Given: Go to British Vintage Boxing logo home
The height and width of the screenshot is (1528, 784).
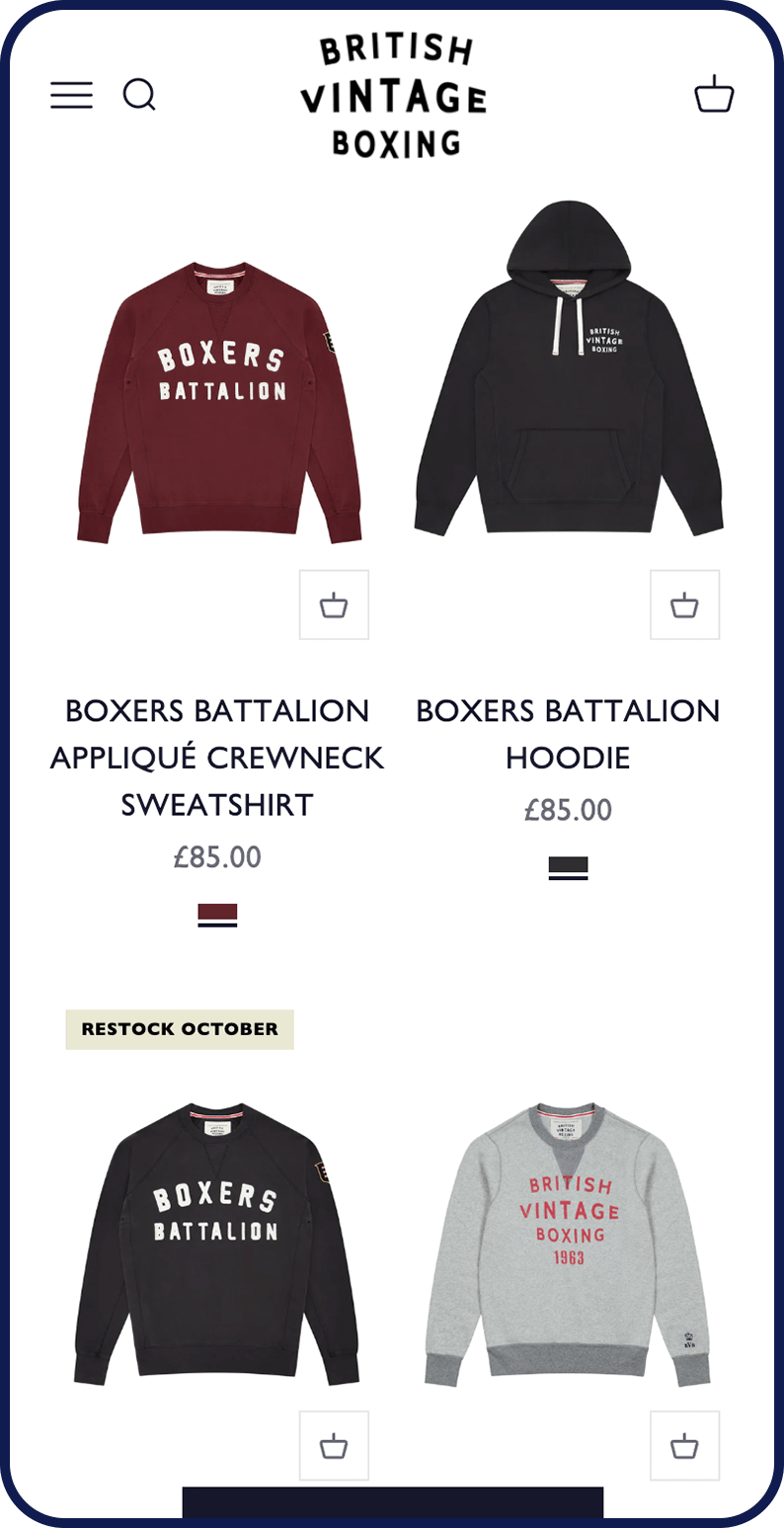Looking at the screenshot, I should click(393, 96).
